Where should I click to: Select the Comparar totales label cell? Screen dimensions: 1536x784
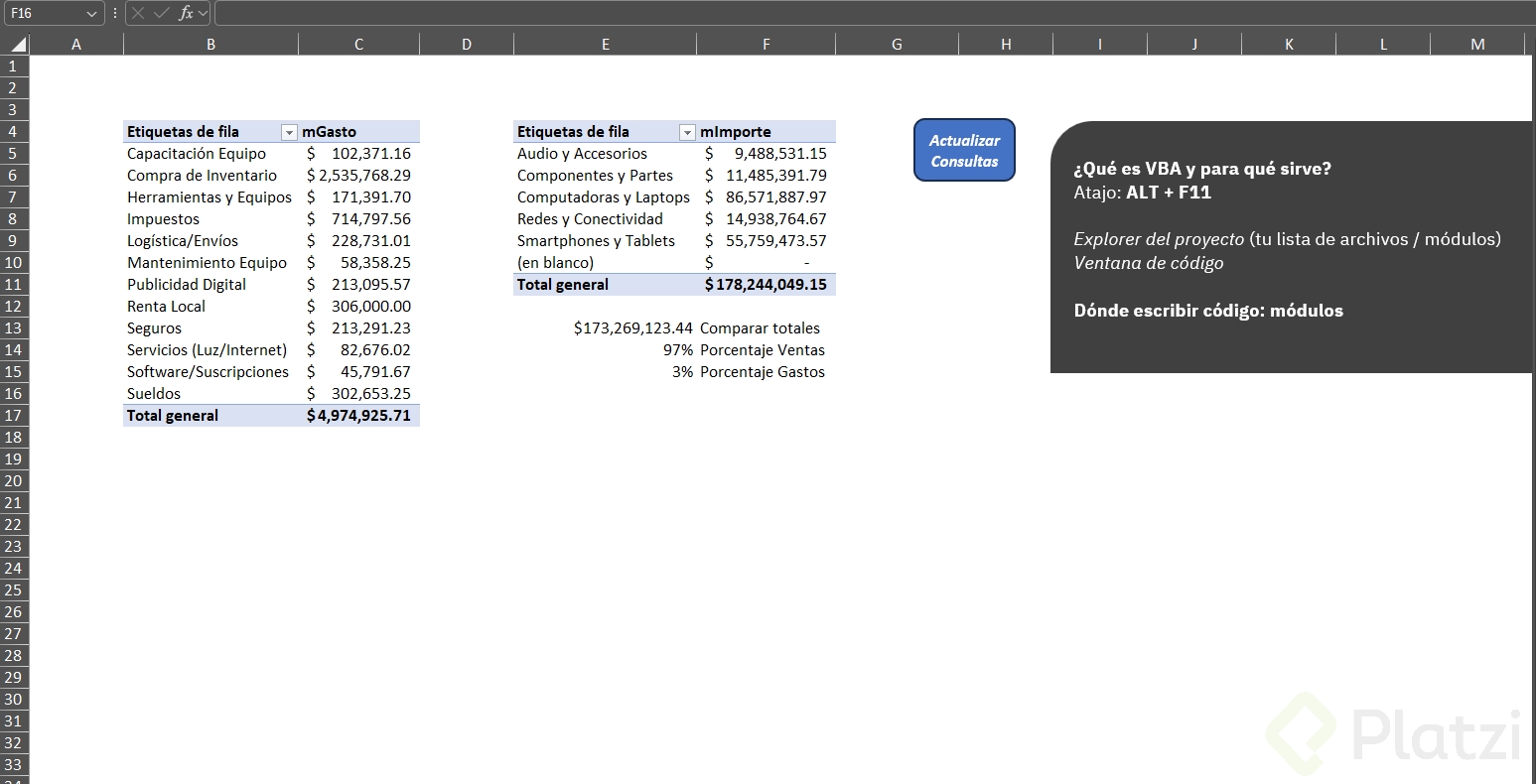766,328
